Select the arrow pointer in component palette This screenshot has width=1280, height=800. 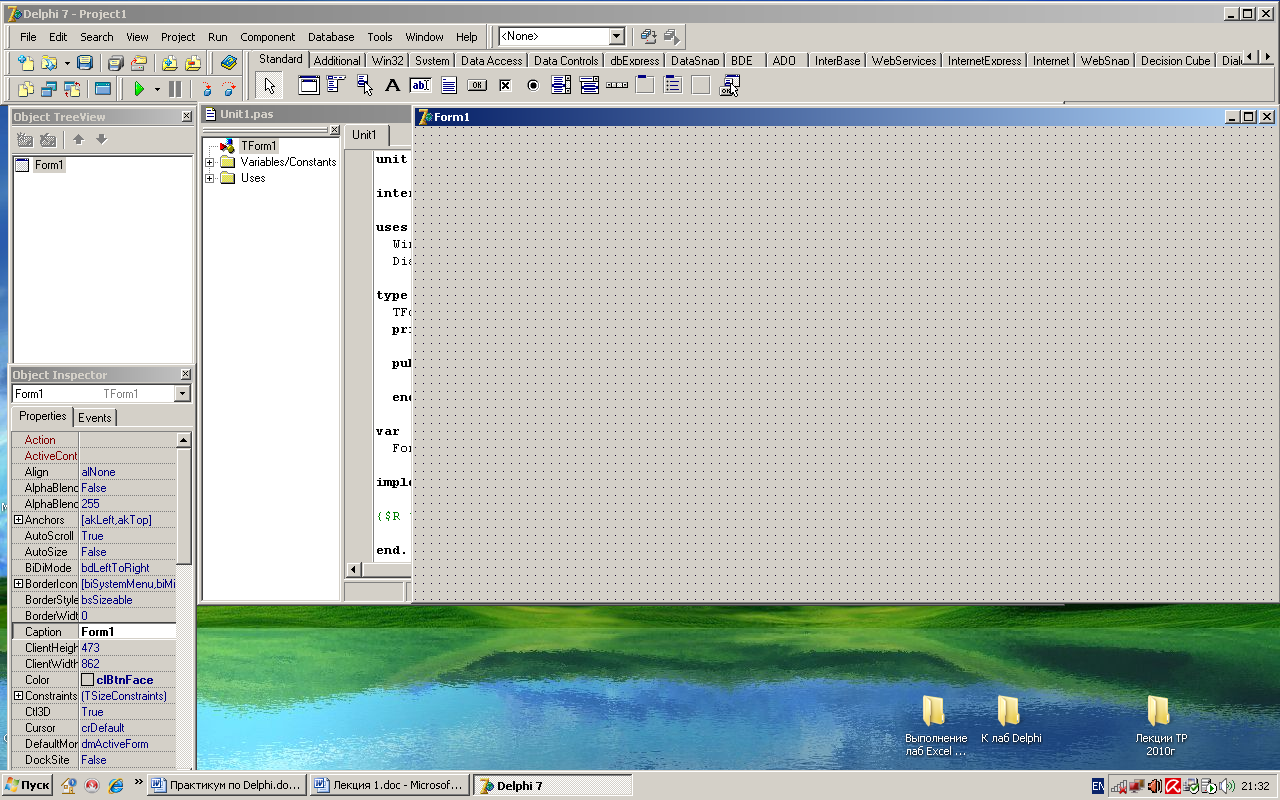[269, 86]
